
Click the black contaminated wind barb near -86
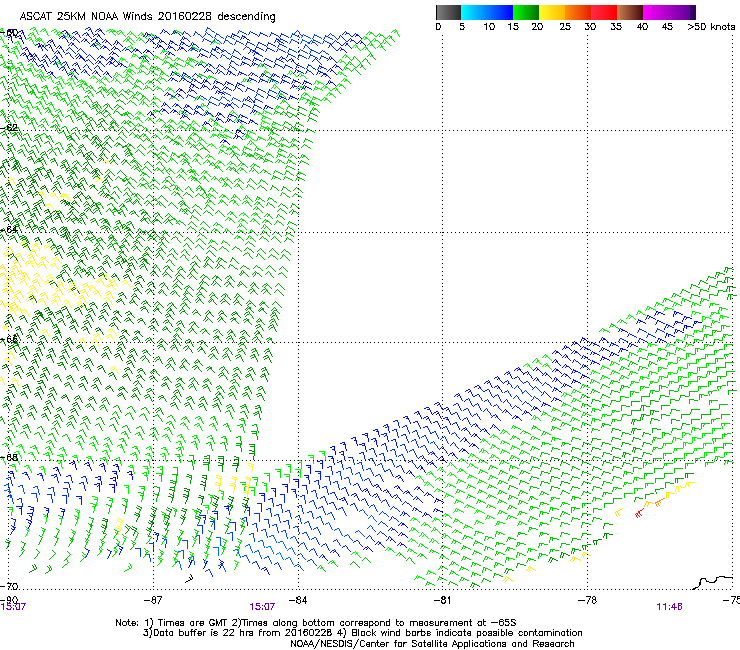coord(189,578)
